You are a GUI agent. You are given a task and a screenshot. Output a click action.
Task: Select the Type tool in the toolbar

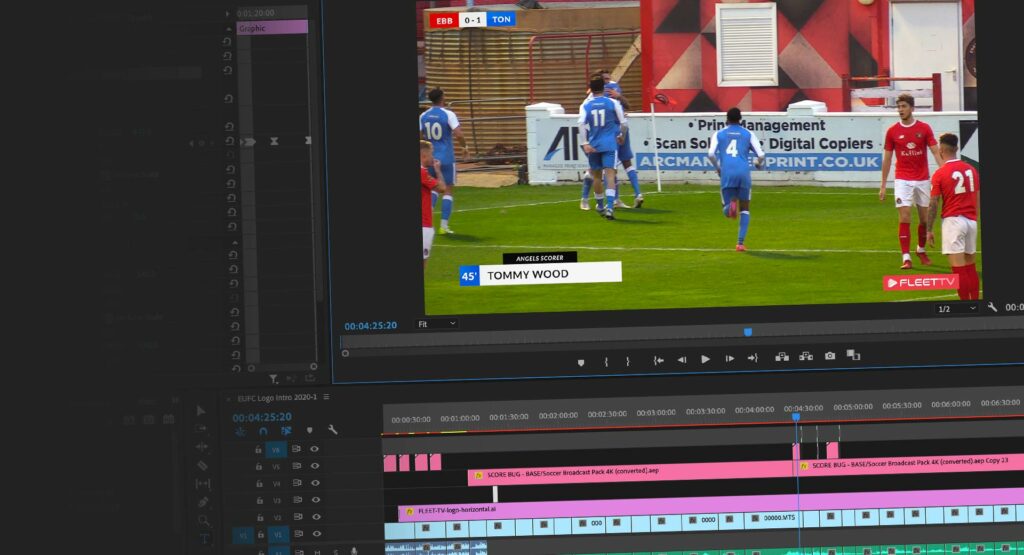click(204, 538)
